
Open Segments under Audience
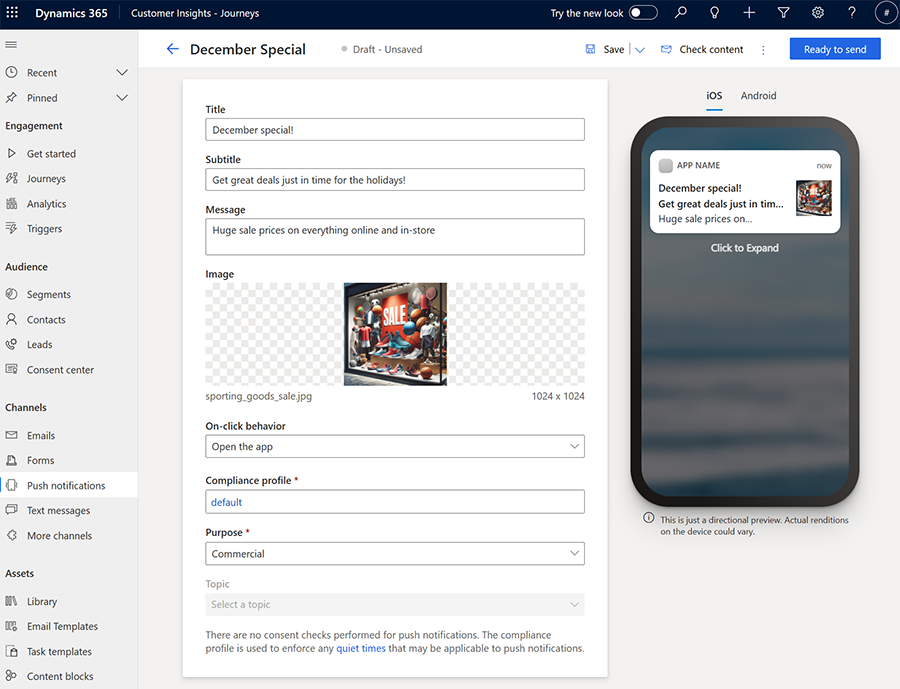click(49, 294)
